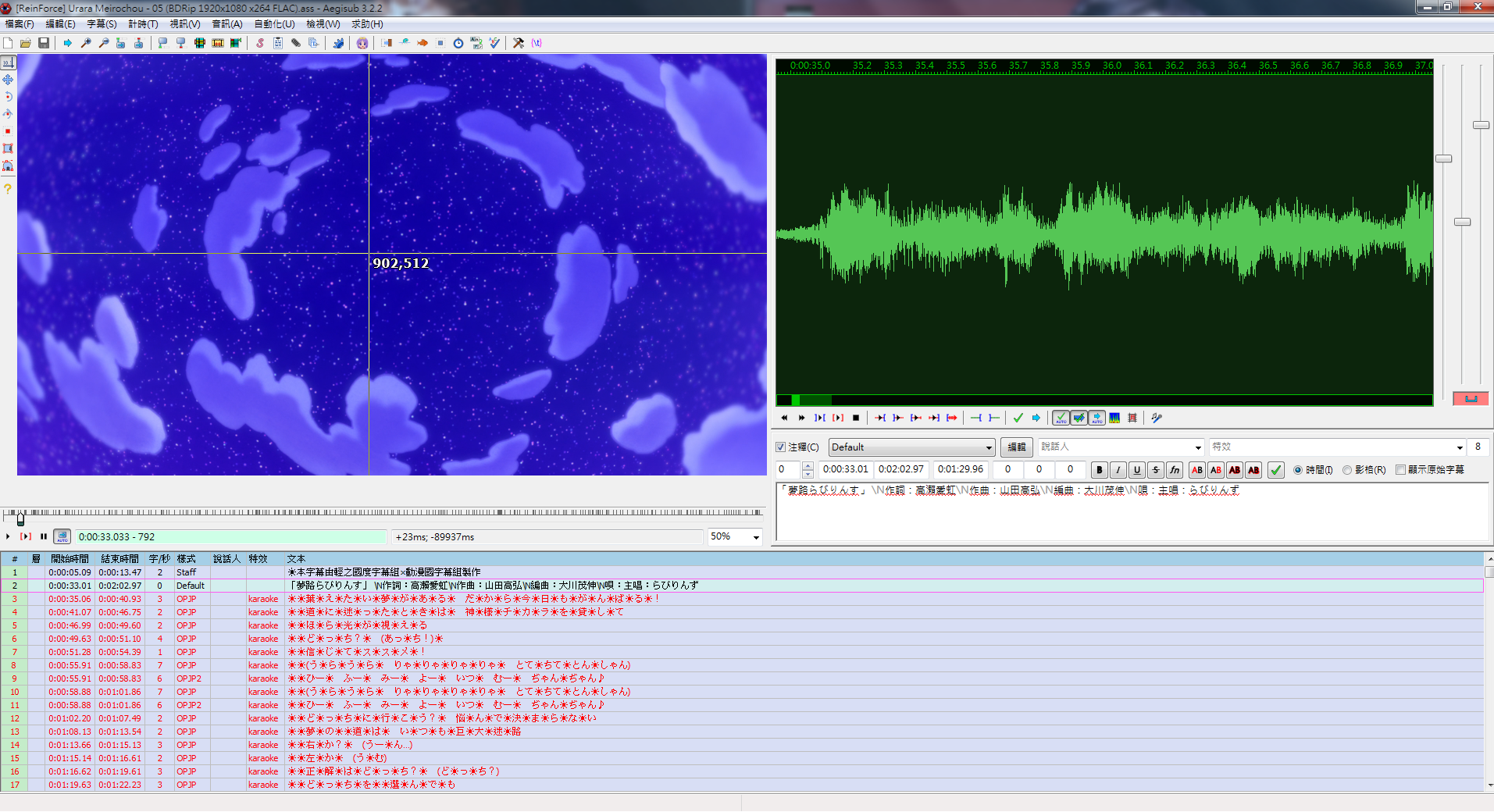Open Options hammer and wrench icon
Screen dimensions: 1494x812
(x=519, y=43)
